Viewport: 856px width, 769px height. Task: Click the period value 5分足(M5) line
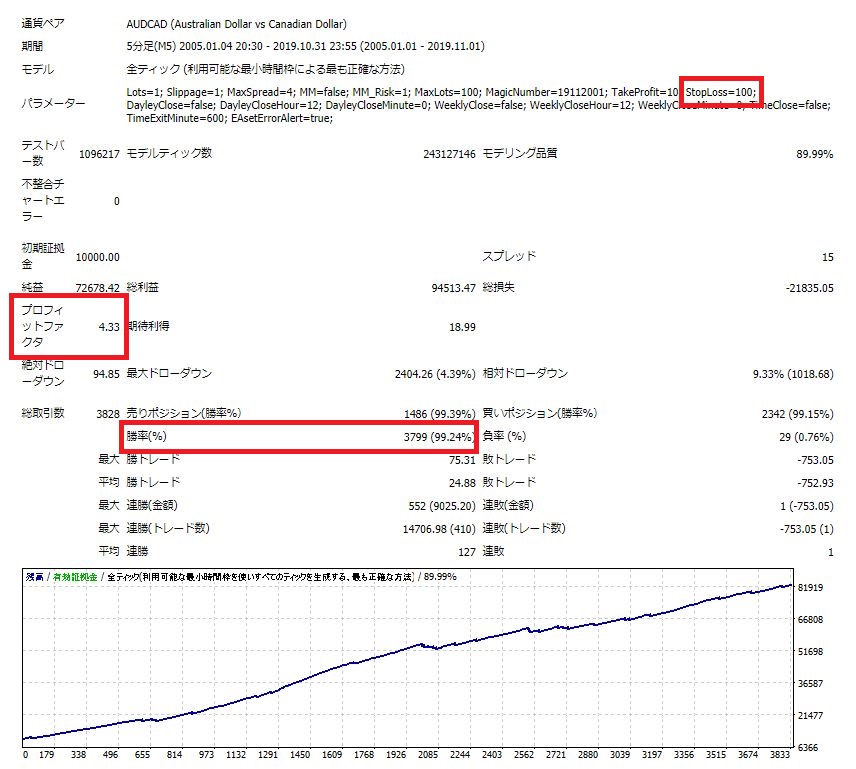305,46
